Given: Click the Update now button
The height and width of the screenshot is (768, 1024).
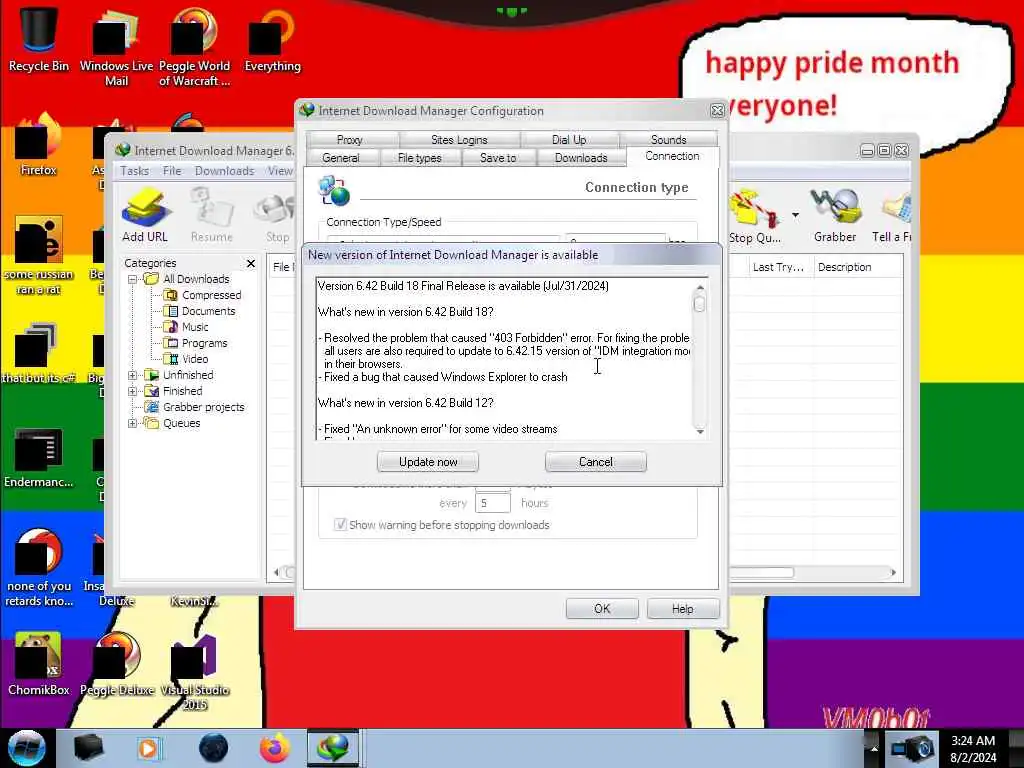Looking at the screenshot, I should click(428, 462).
